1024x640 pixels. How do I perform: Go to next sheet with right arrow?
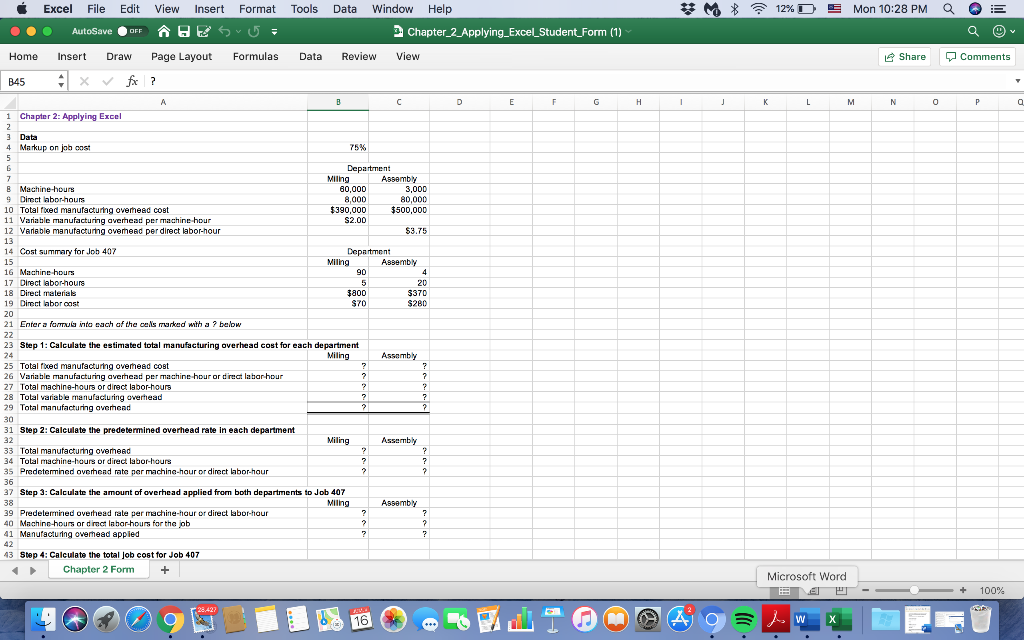click(33, 570)
